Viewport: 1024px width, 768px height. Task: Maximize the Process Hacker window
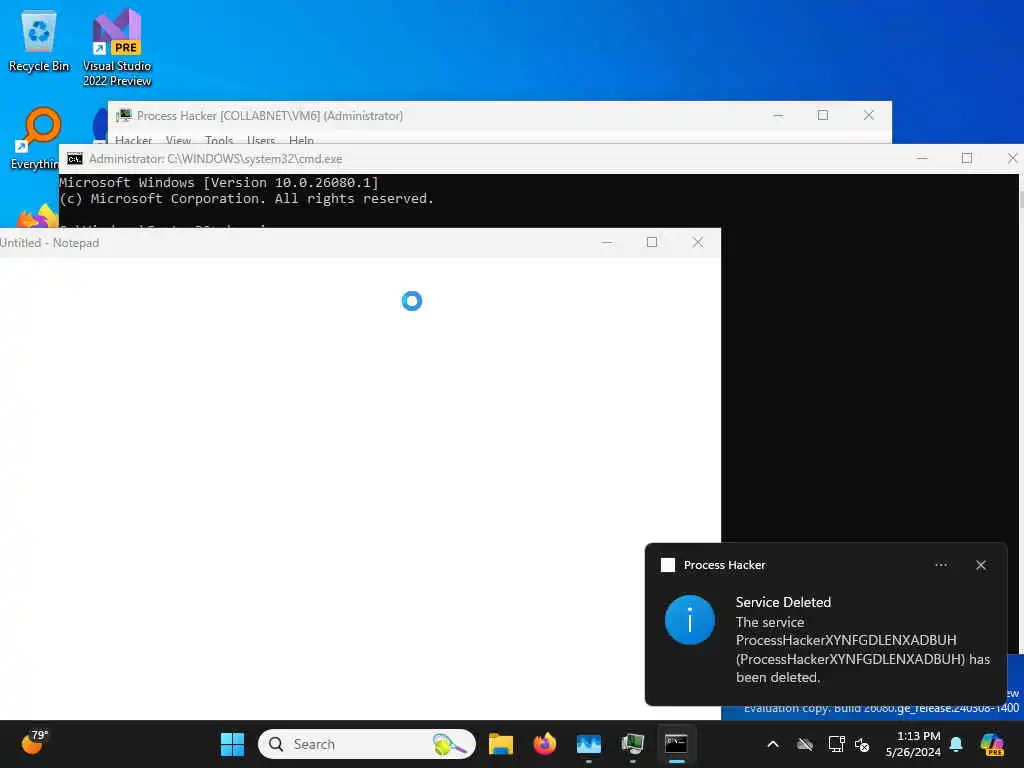(823, 116)
